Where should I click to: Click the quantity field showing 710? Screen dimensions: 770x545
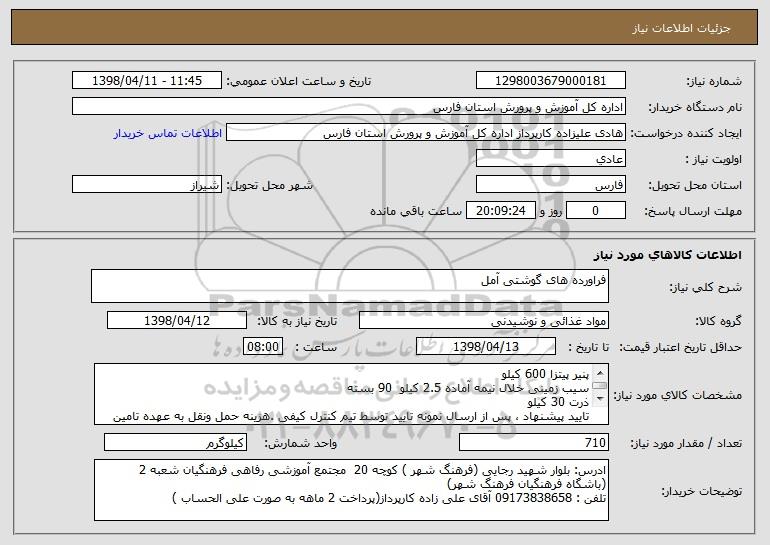(534, 442)
